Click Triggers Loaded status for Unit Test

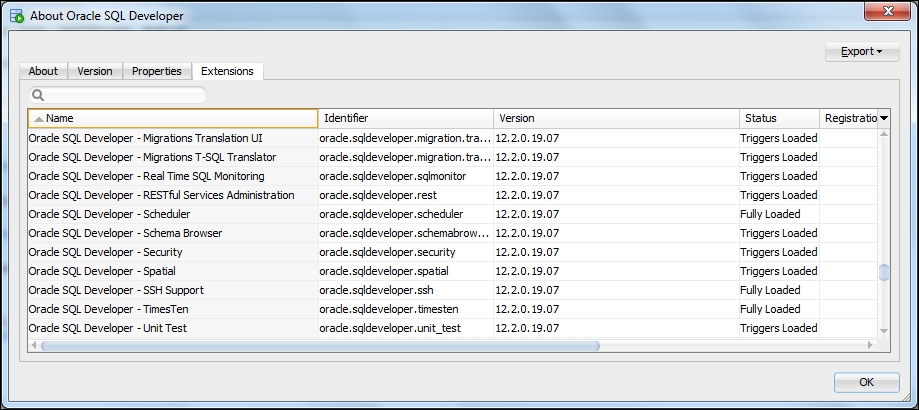(779, 329)
